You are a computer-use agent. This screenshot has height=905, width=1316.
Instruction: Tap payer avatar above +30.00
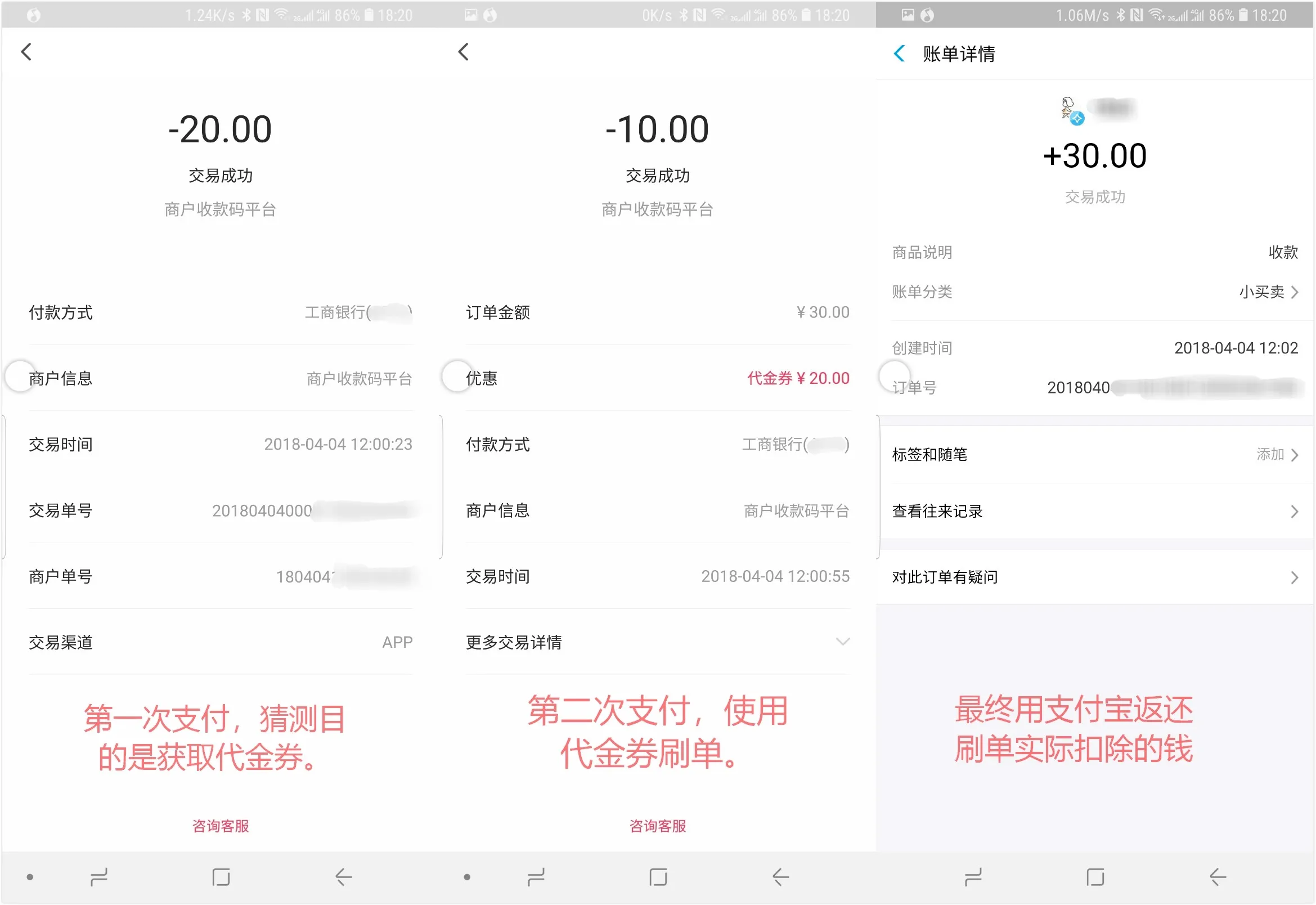coord(1070,109)
